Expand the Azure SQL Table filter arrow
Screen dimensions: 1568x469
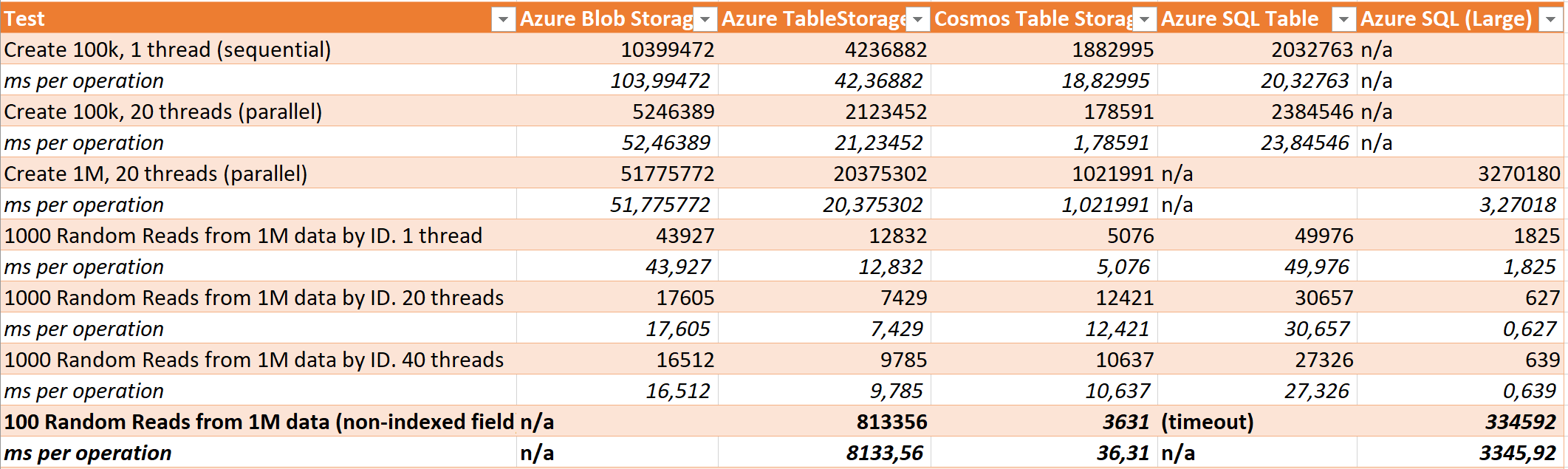point(1344,19)
